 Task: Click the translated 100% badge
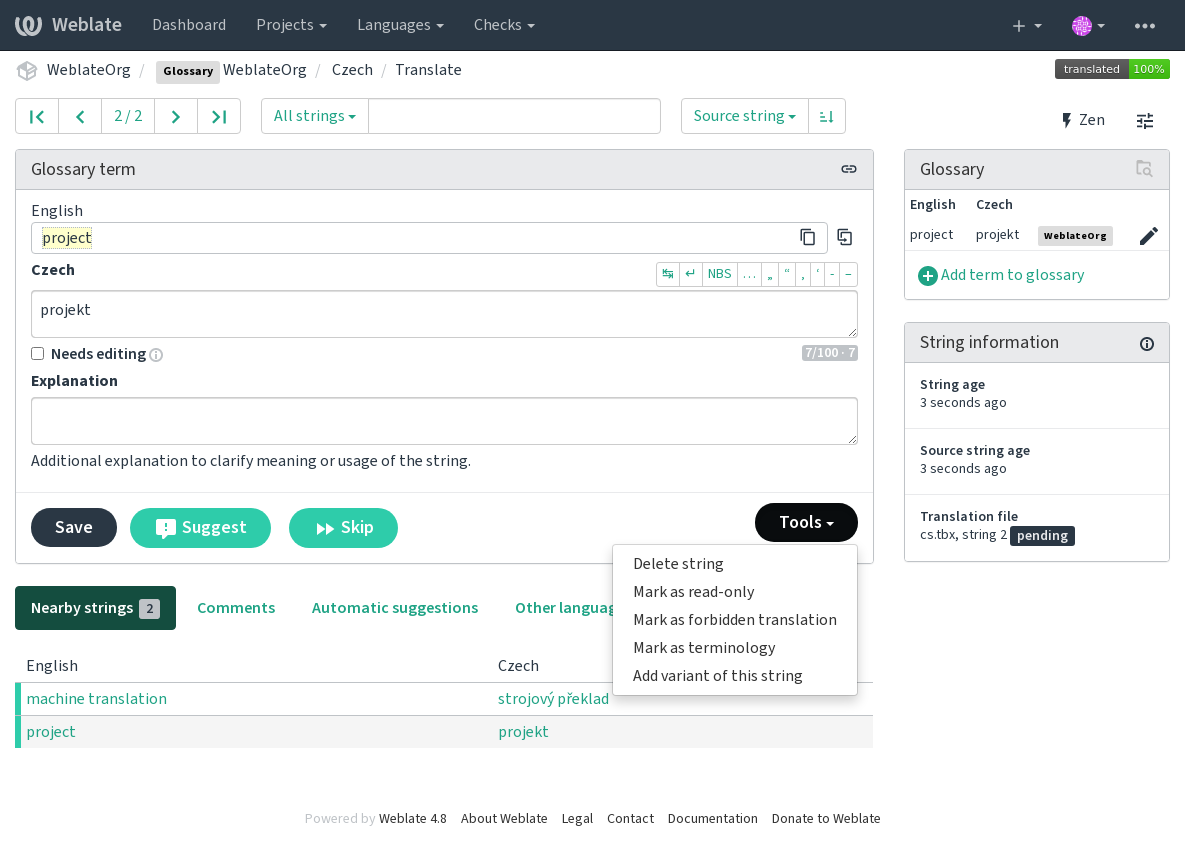coord(1112,70)
